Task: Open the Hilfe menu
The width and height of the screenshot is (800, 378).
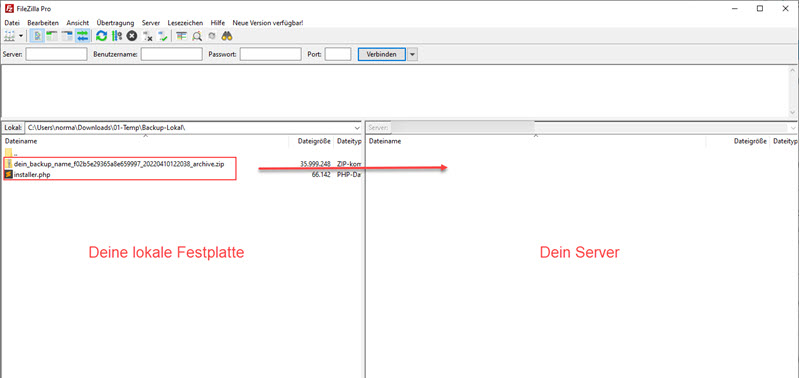Action: (218, 23)
